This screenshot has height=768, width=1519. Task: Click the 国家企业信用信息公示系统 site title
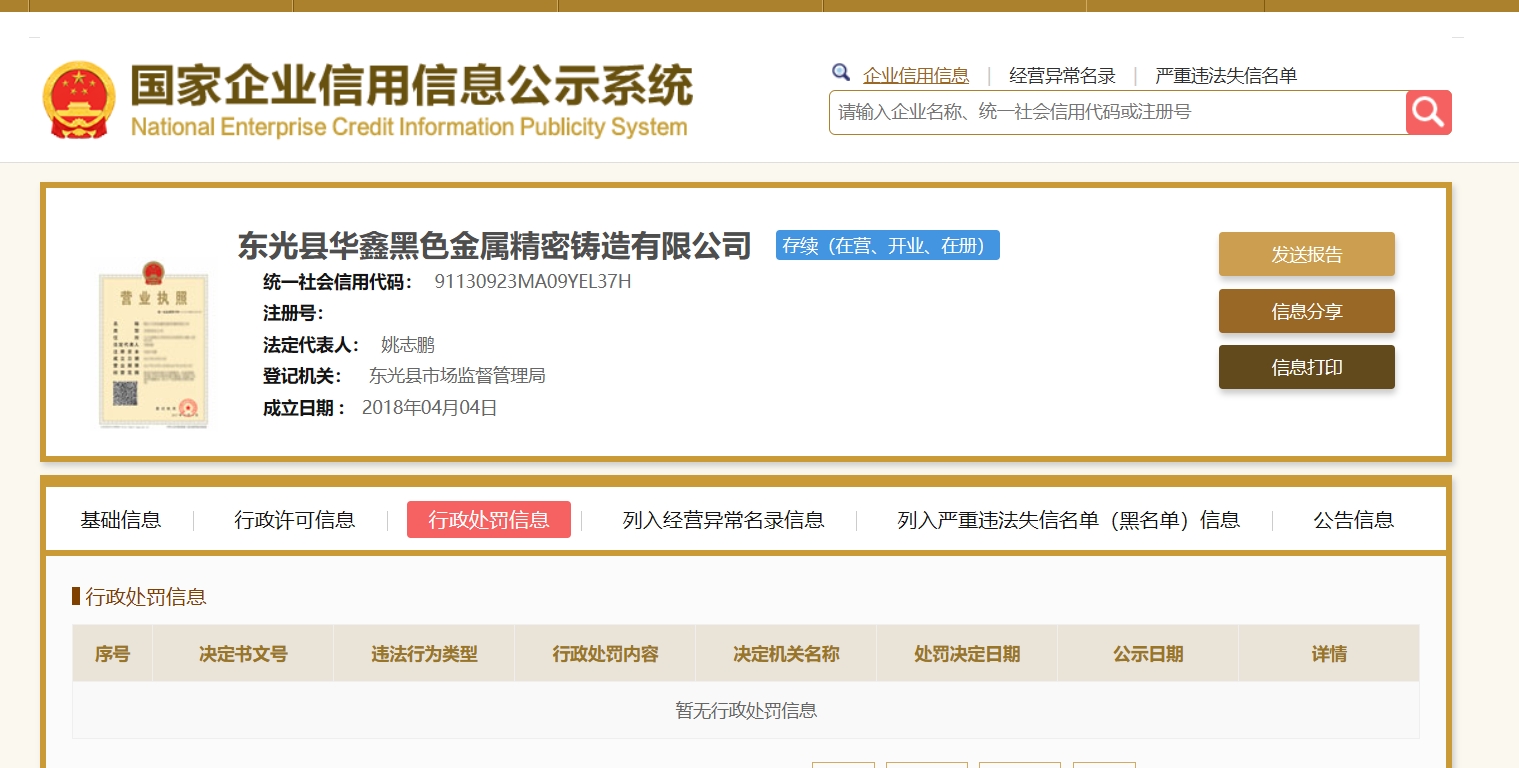pyautogui.click(x=410, y=88)
